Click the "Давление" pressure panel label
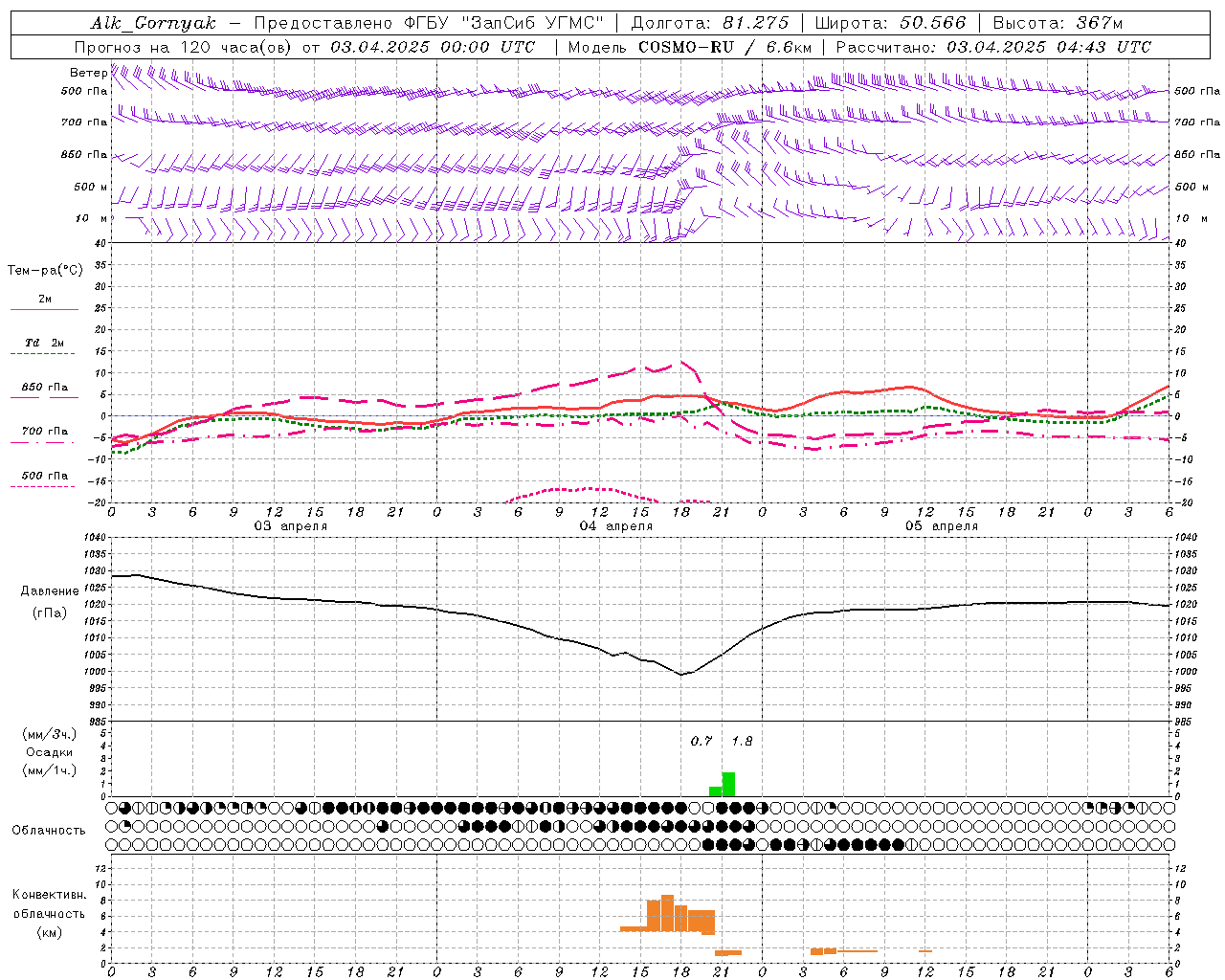The height and width of the screenshot is (980, 1225). click(50, 591)
